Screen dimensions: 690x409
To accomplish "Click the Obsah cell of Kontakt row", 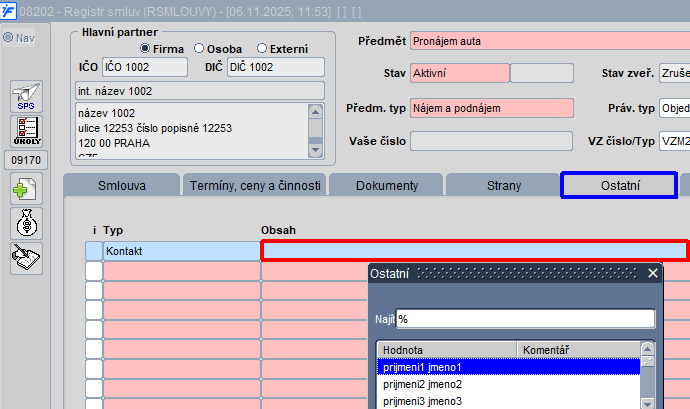I will [x=474, y=251].
